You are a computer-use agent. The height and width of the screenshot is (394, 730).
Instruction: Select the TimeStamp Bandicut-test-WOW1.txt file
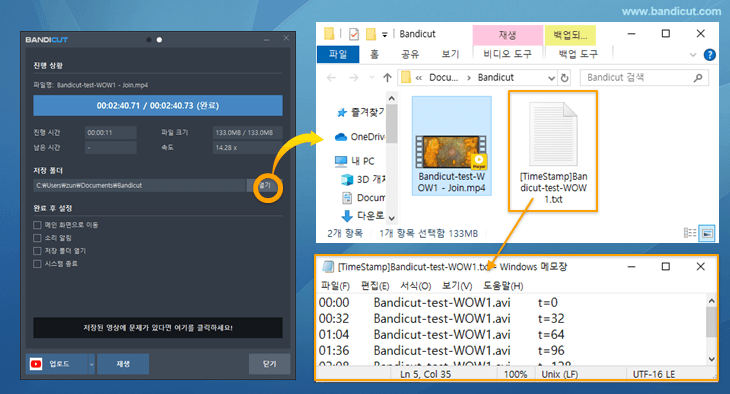553,151
